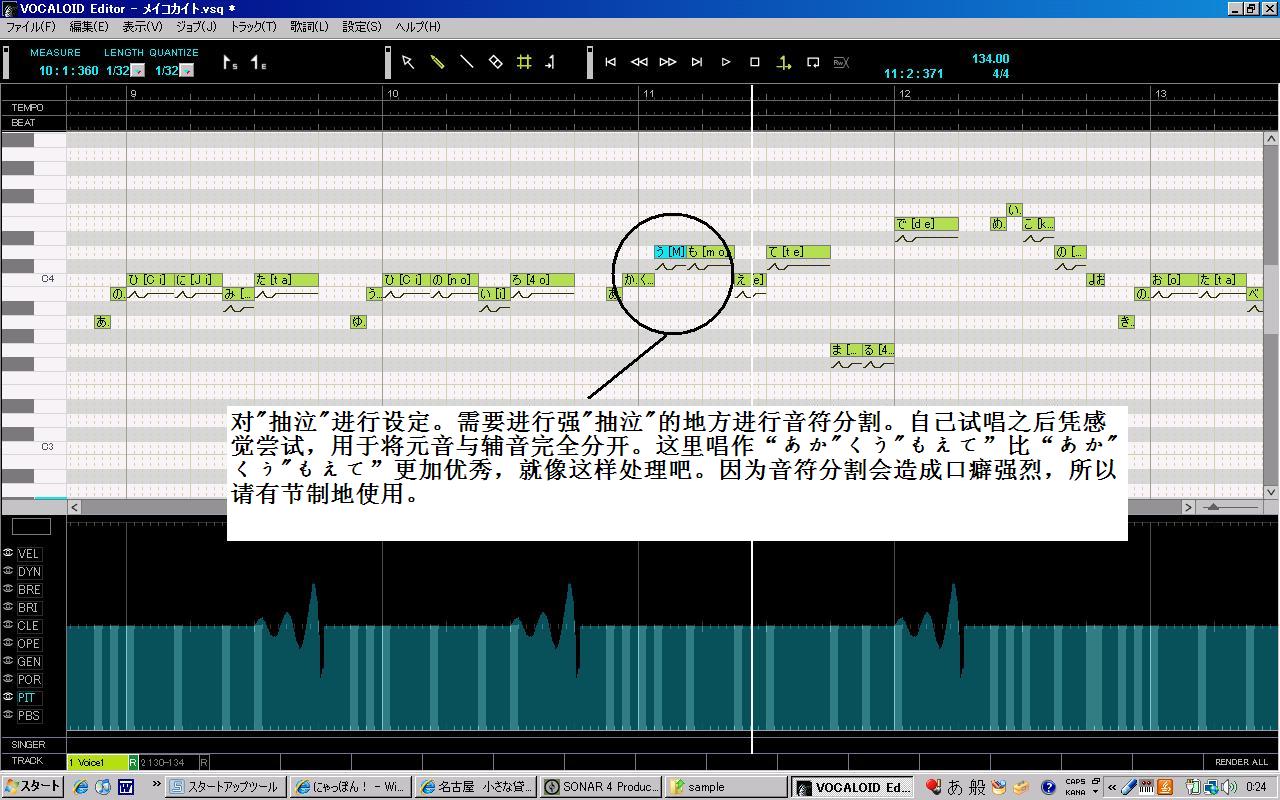Viewport: 1280px width, 800px height.
Task: Start playback with the play button
Action: coord(726,62)
